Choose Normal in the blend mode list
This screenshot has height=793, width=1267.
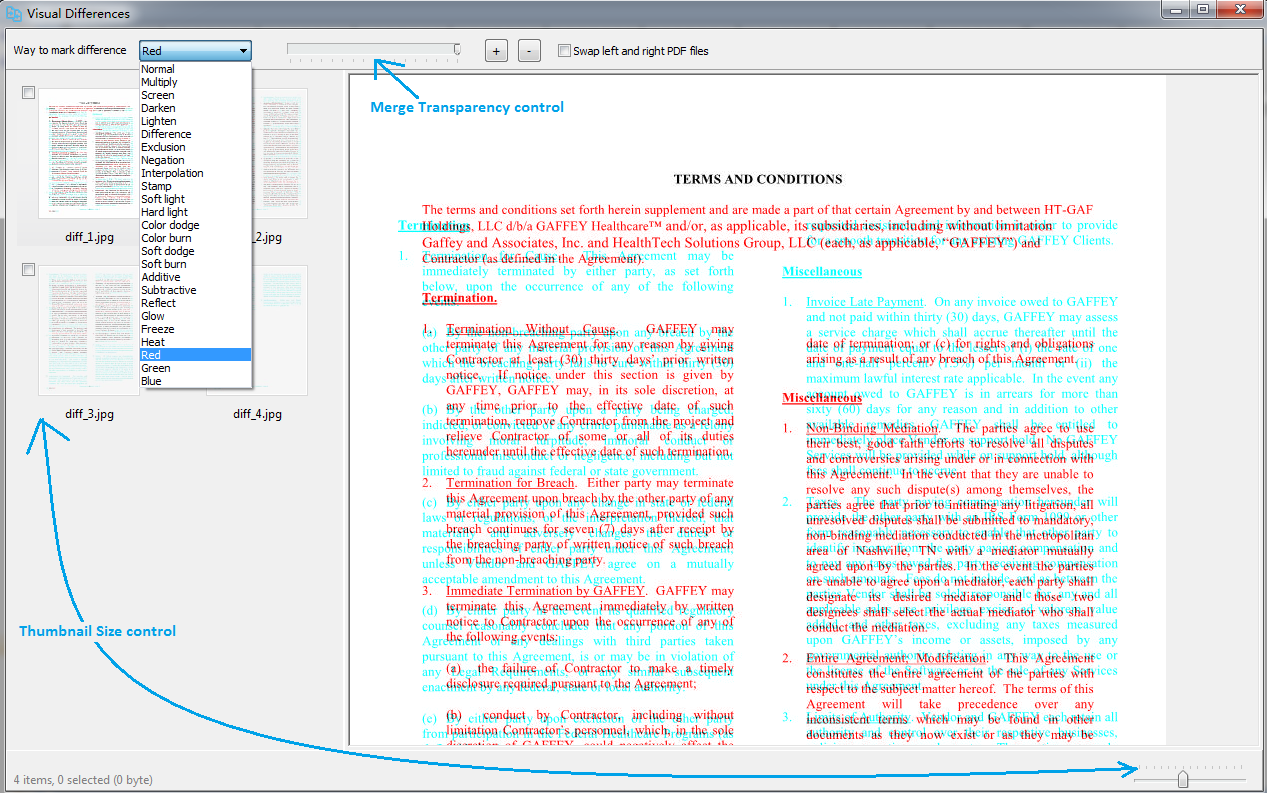tap(196, 69)
